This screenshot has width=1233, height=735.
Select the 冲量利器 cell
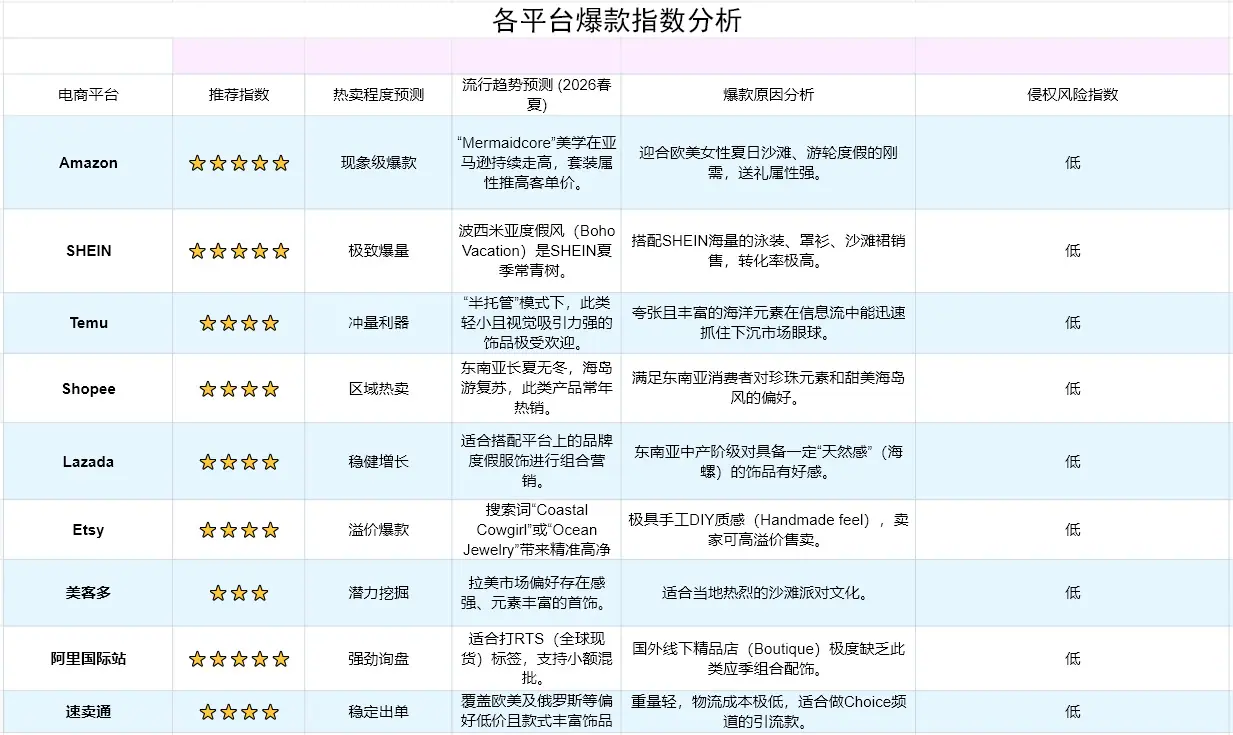click(378, 323)
